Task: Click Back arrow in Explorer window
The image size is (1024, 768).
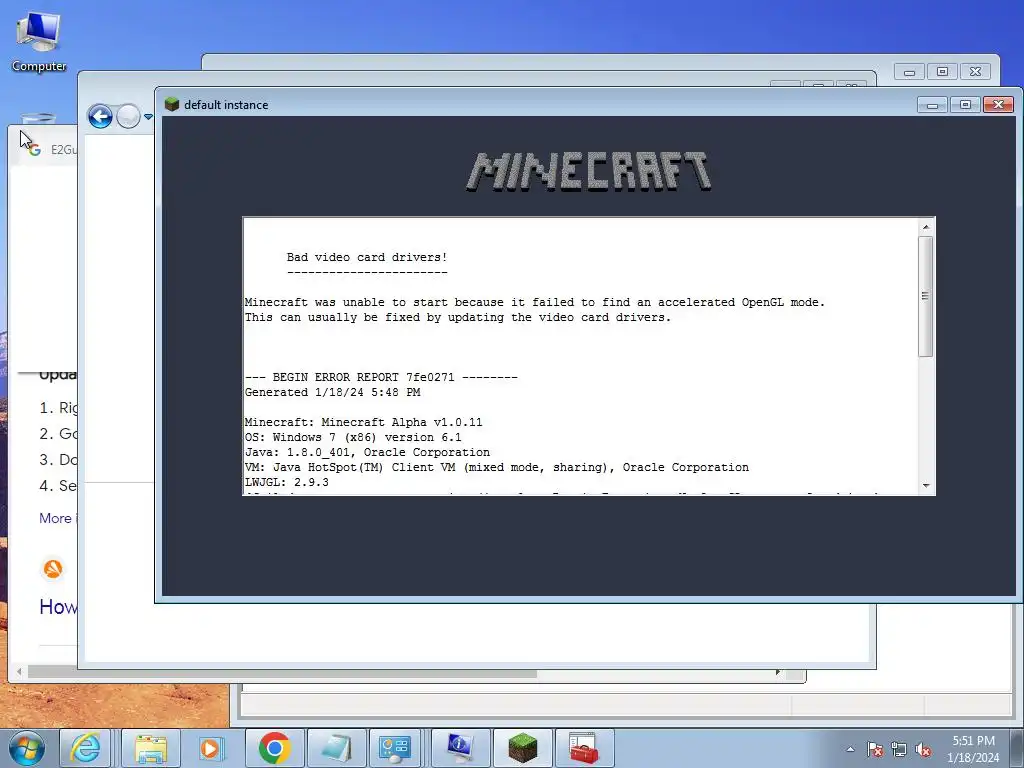Action: [x=101, y=117]
